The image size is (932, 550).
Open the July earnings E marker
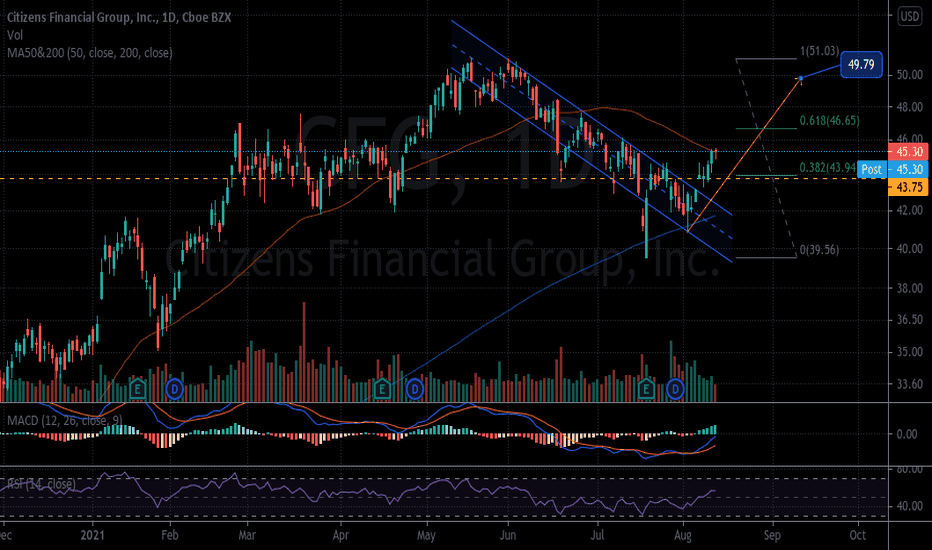pyautogui.click(x=646, y=389)
